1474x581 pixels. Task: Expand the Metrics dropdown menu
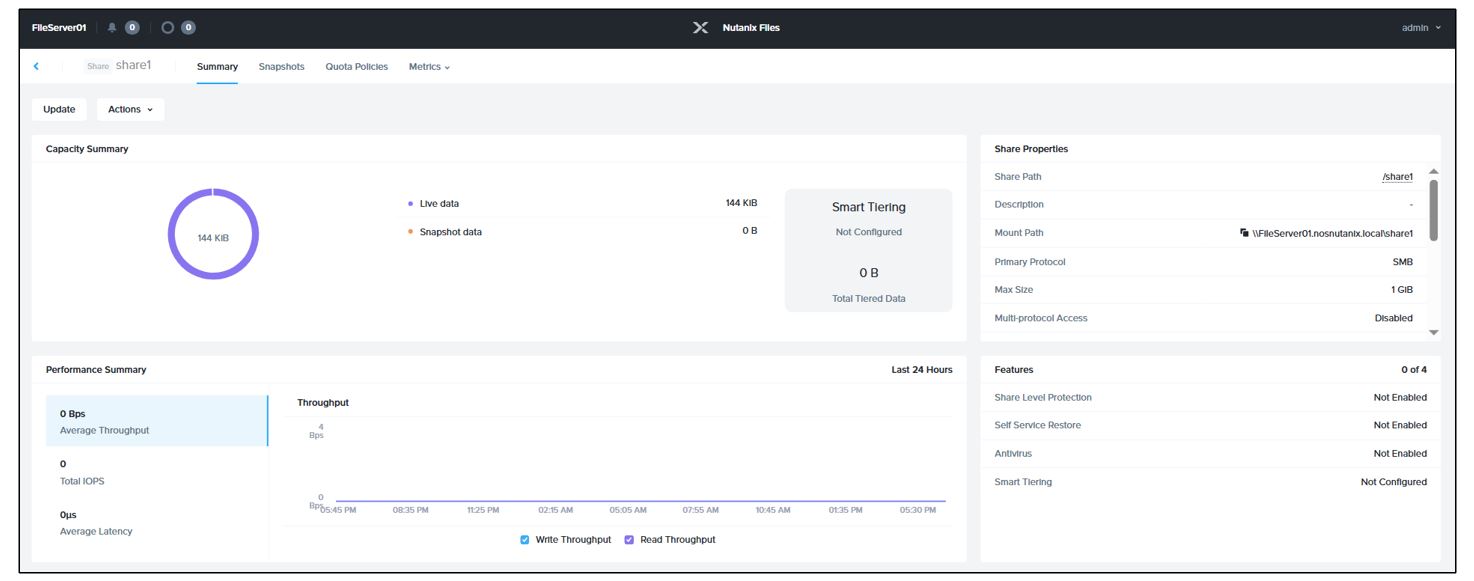click(429, 67)
